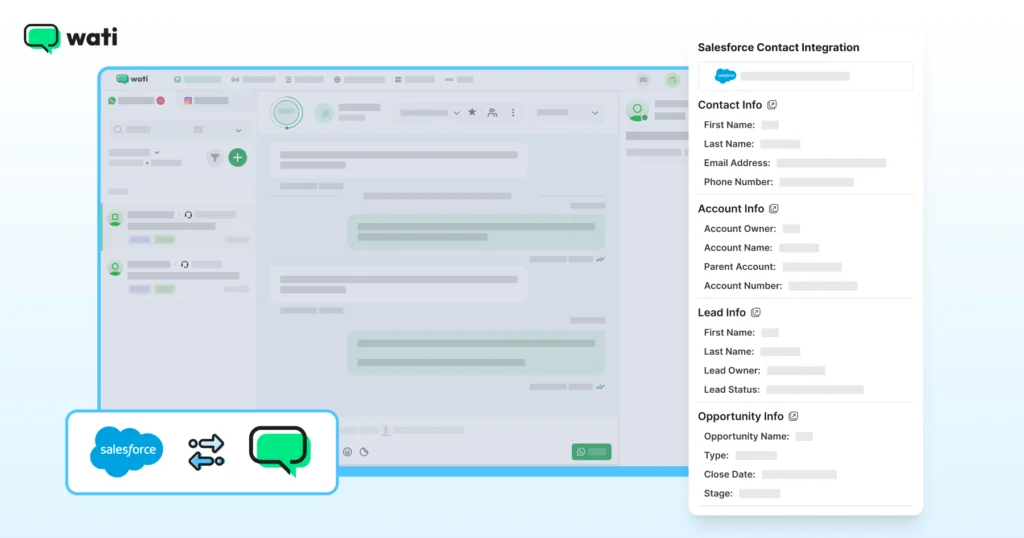The height and width of the screenshot is (538, 1024).
Task: Focus the chat search field
Action: tap(178, 130)
